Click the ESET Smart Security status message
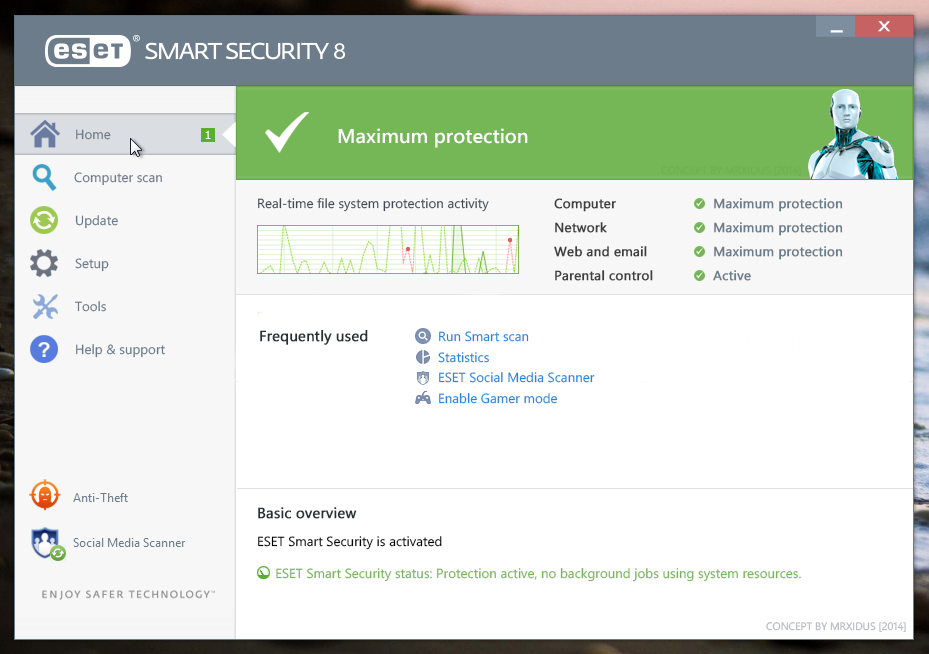Image resolution: width=929 pixels, height=654 pixels. coord(538,574)
